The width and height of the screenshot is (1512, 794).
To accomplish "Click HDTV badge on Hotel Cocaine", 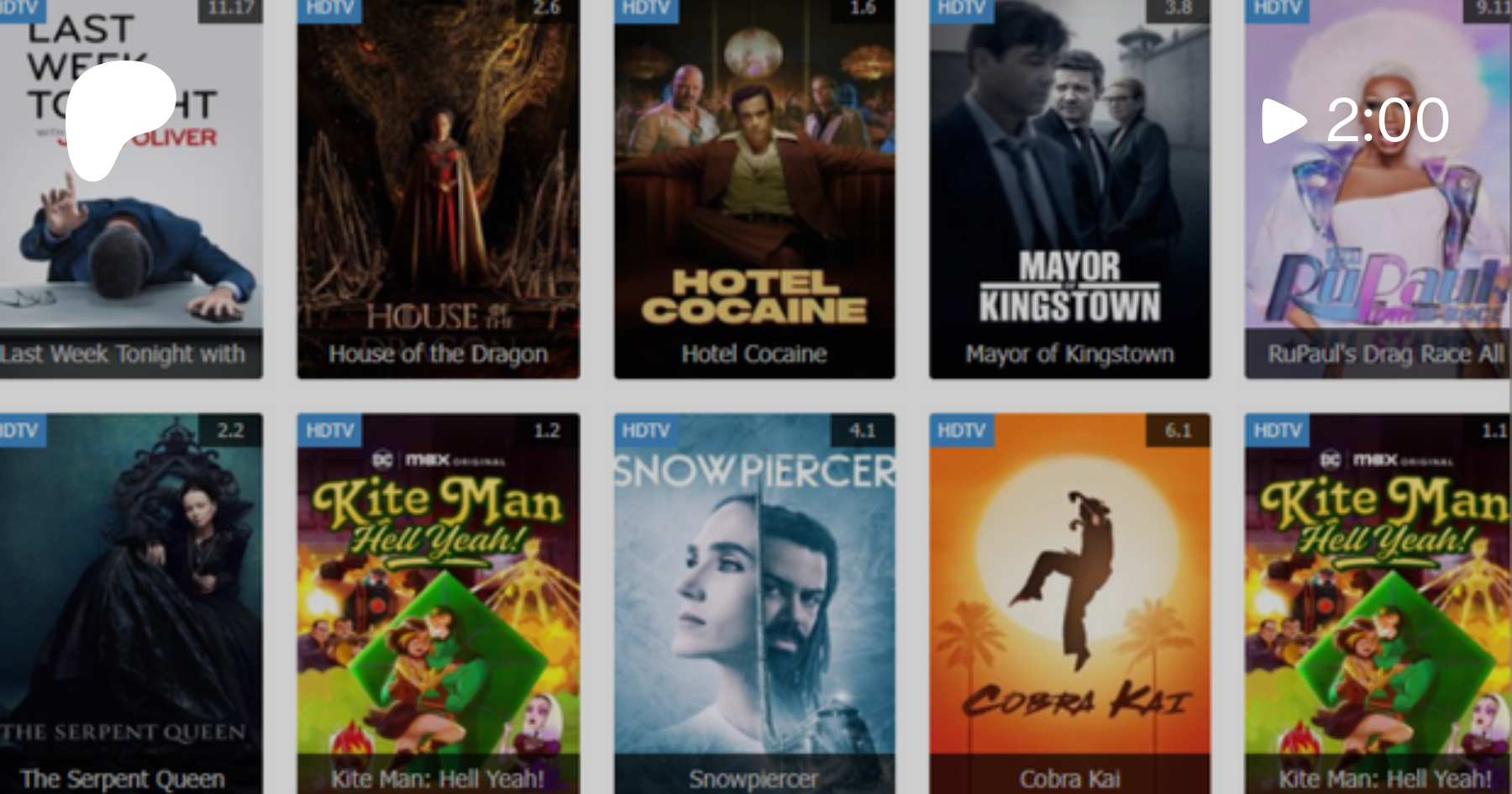I will (x=646, y=8).
